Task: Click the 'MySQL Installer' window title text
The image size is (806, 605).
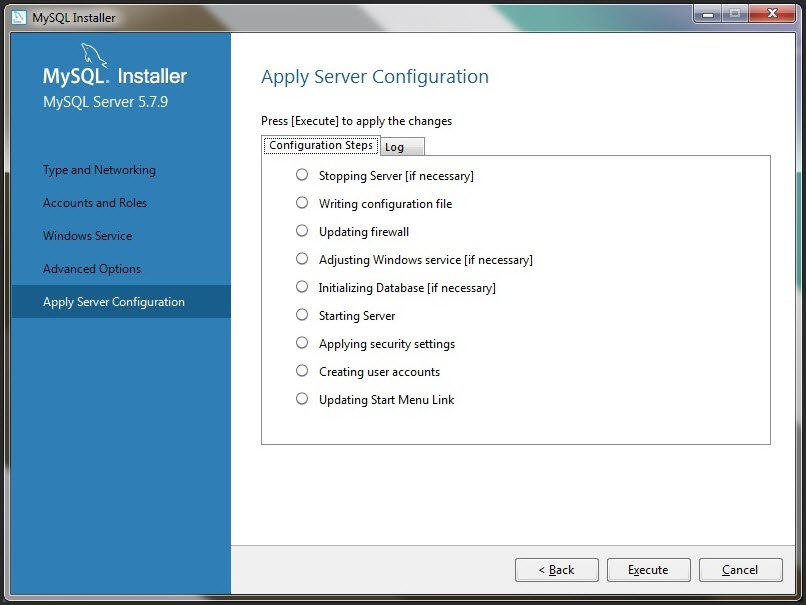Action: 74,17
